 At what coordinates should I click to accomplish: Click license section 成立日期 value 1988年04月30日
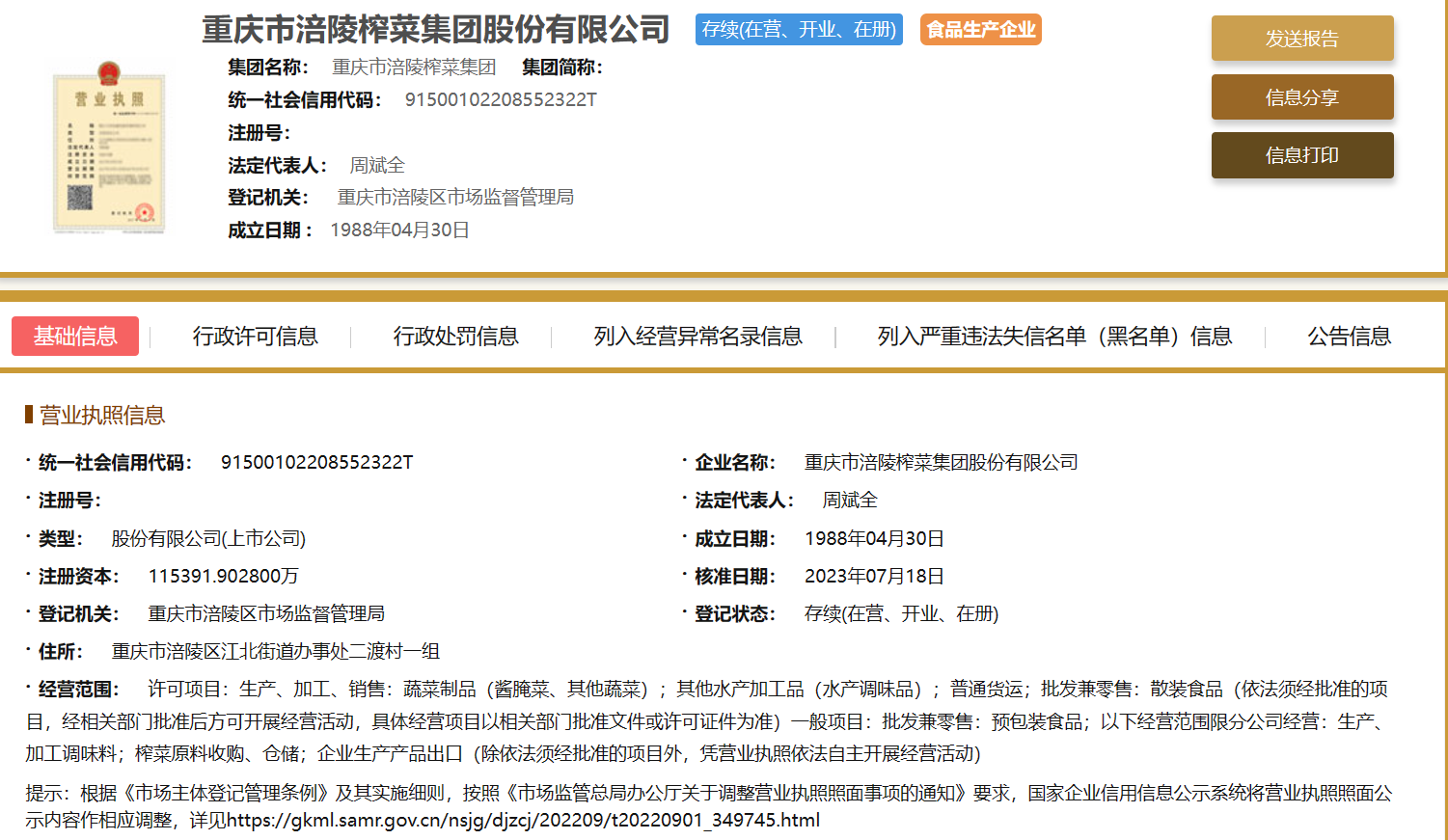point(874,539)
